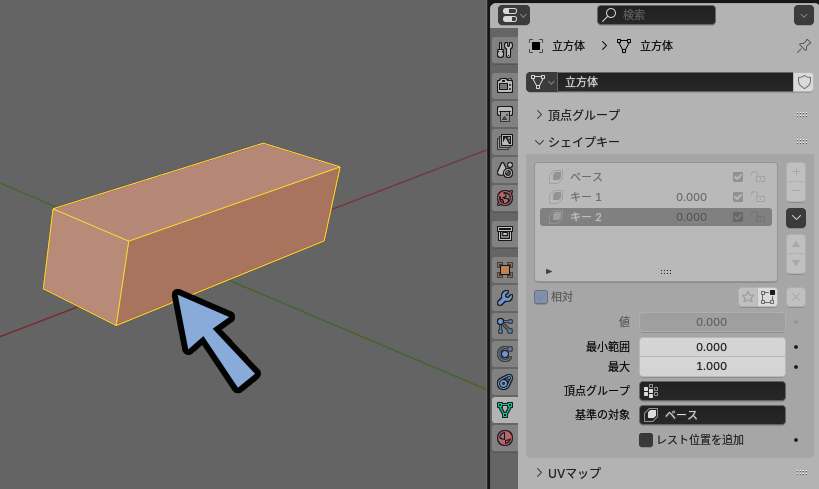The image size is (819, 489).
Task: Click animate dot beside 最小範囲
Action: click(796, 347)
